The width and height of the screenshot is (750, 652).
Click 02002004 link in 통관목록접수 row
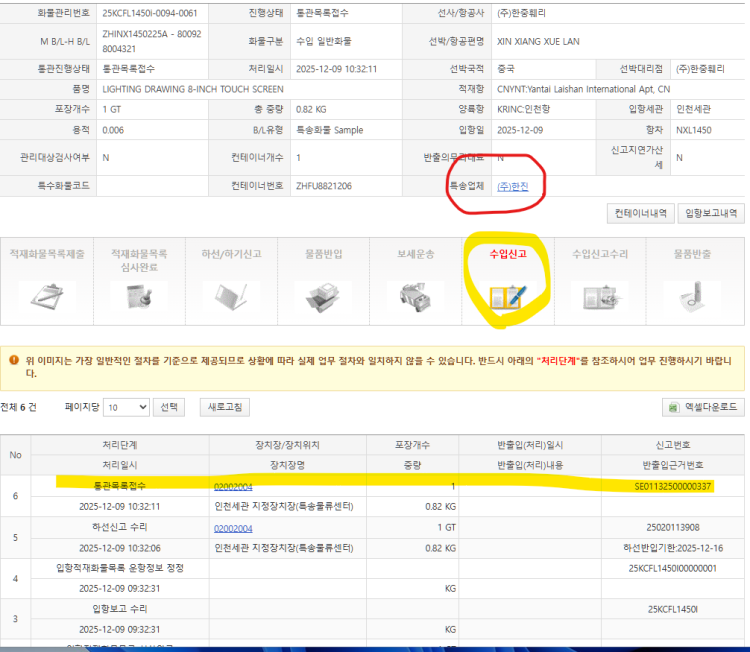point(233,486)
